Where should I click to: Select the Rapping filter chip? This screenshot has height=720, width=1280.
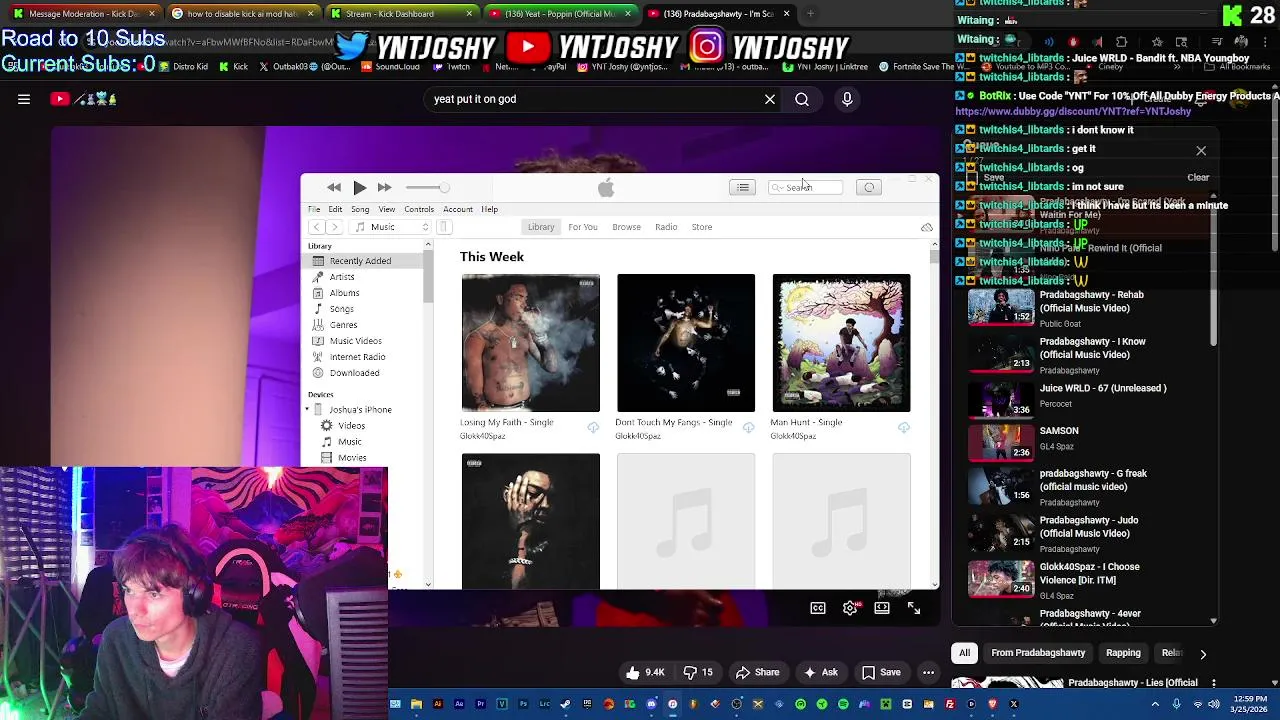(x=1123, y=653)
